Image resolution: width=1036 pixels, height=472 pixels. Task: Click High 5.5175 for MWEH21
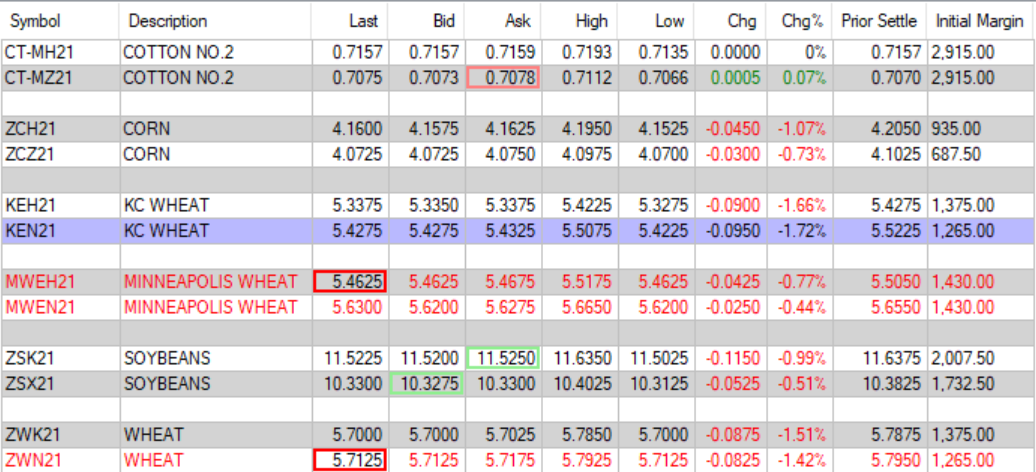(x=579, y=282)
